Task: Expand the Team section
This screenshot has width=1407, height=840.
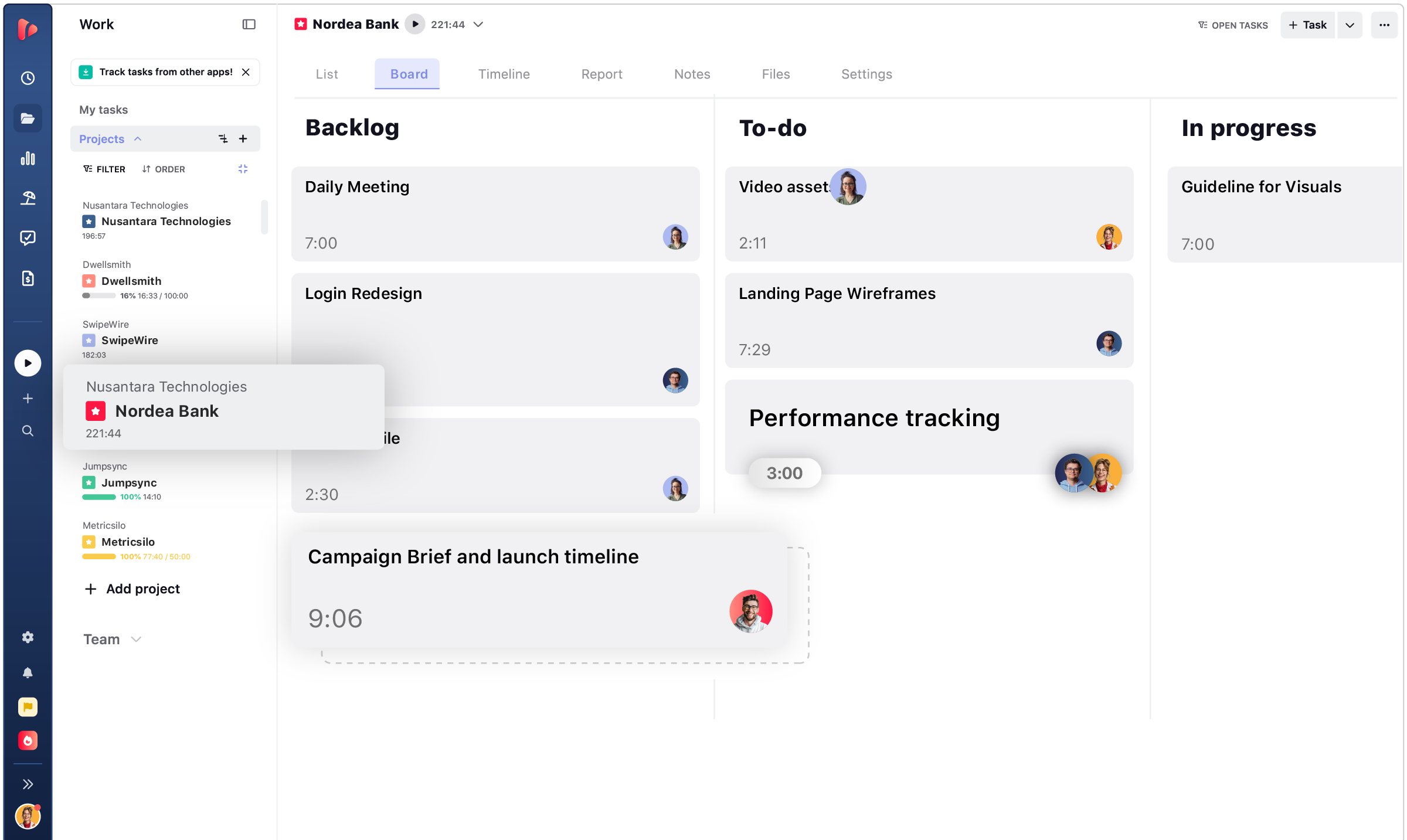Action: (113, 639)
